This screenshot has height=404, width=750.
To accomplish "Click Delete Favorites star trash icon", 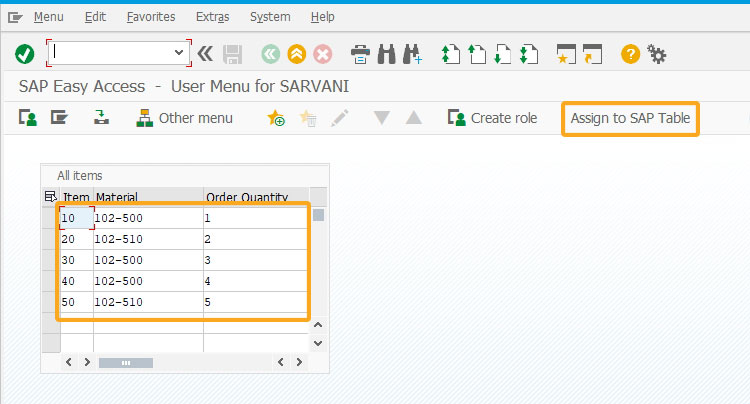I will pyautogui.click(x=308, y=118).
